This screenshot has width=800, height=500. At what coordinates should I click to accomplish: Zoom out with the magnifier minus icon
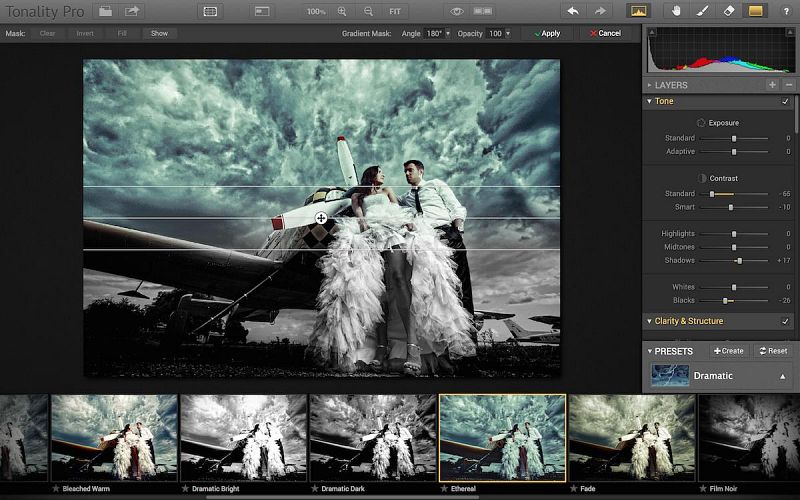pyautogui.click(x=368, y=11)
